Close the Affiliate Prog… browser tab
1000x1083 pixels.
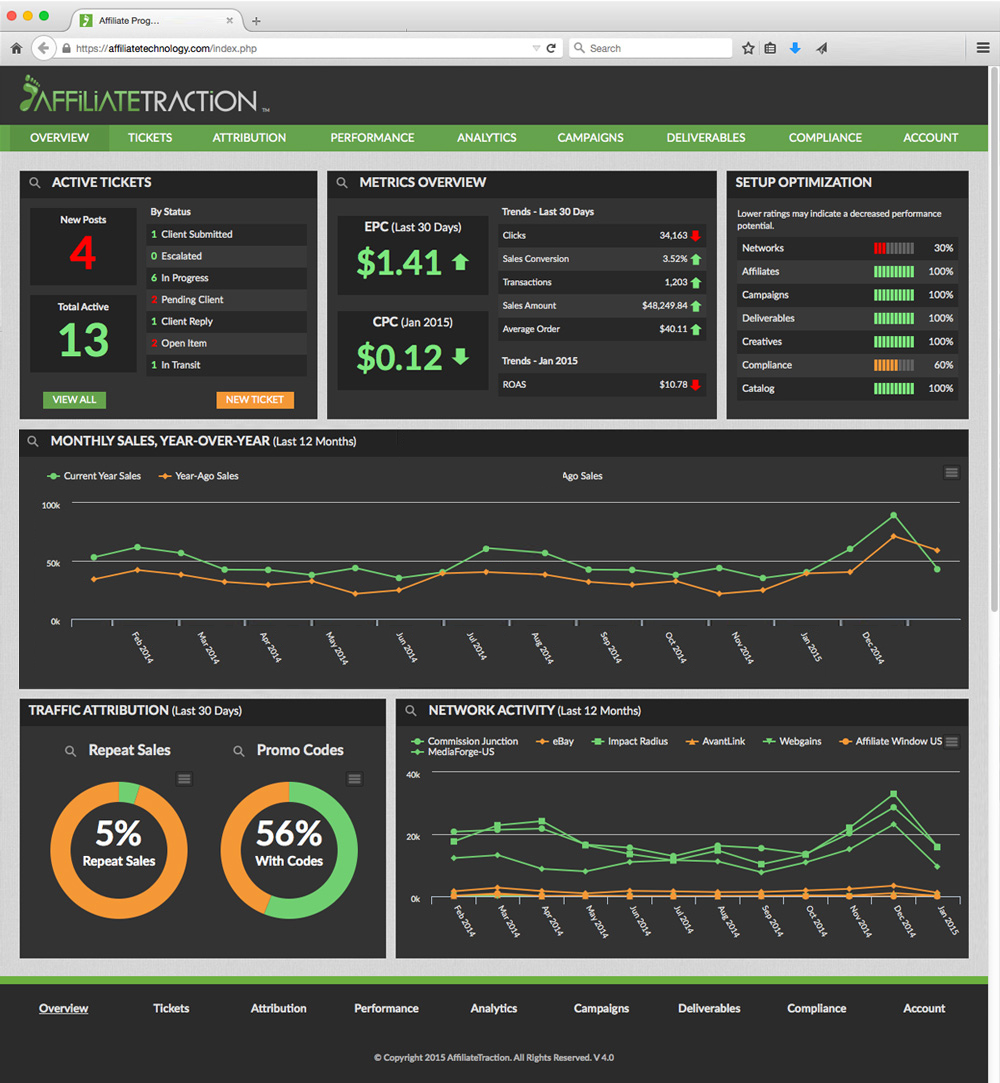[x=229, y=21]
